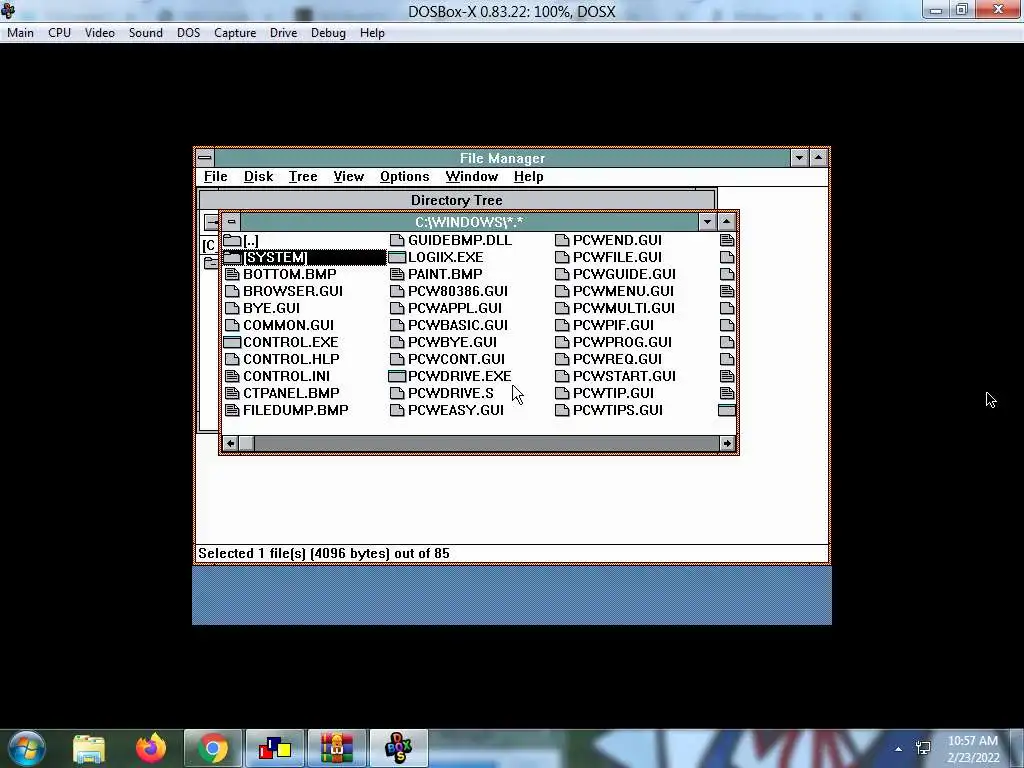Select the PCWMULTI.GUI file name

[624, 308]
